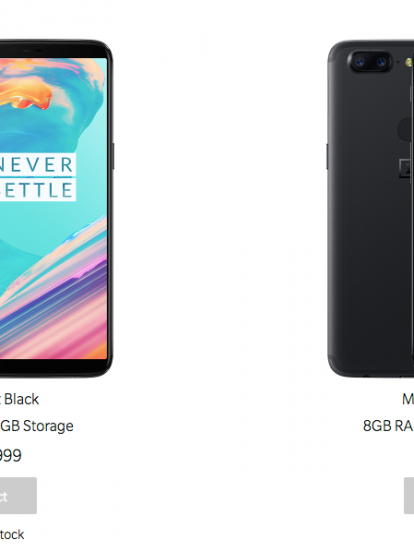Image resolution: width=414 pixels, height=552 pixels.
Task: Click the grey Select button under 999 price
Action: click(18, 495)
